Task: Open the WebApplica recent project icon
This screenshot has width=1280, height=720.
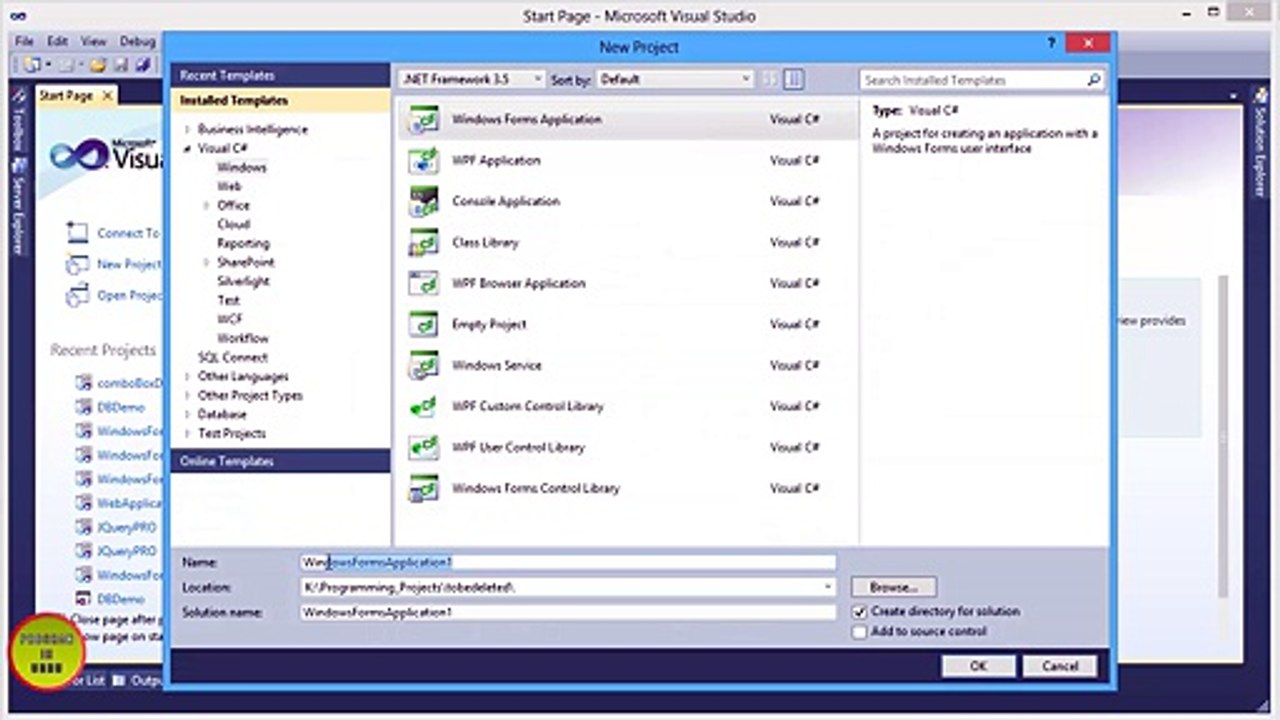Action: 84,503
